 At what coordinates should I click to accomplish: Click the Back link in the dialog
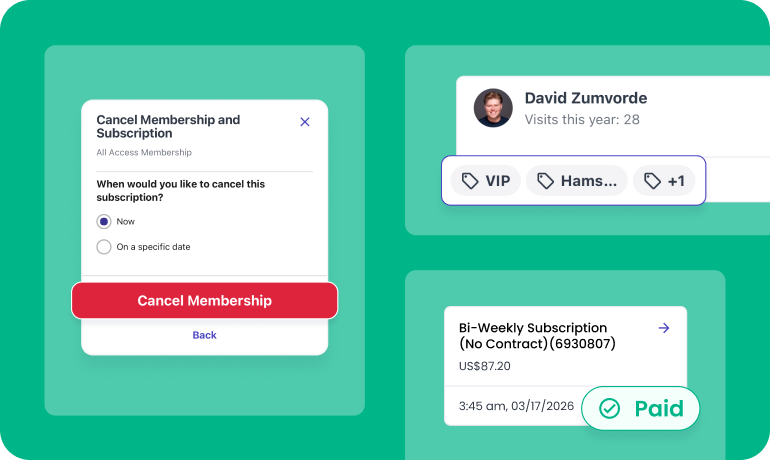(204, 335)
